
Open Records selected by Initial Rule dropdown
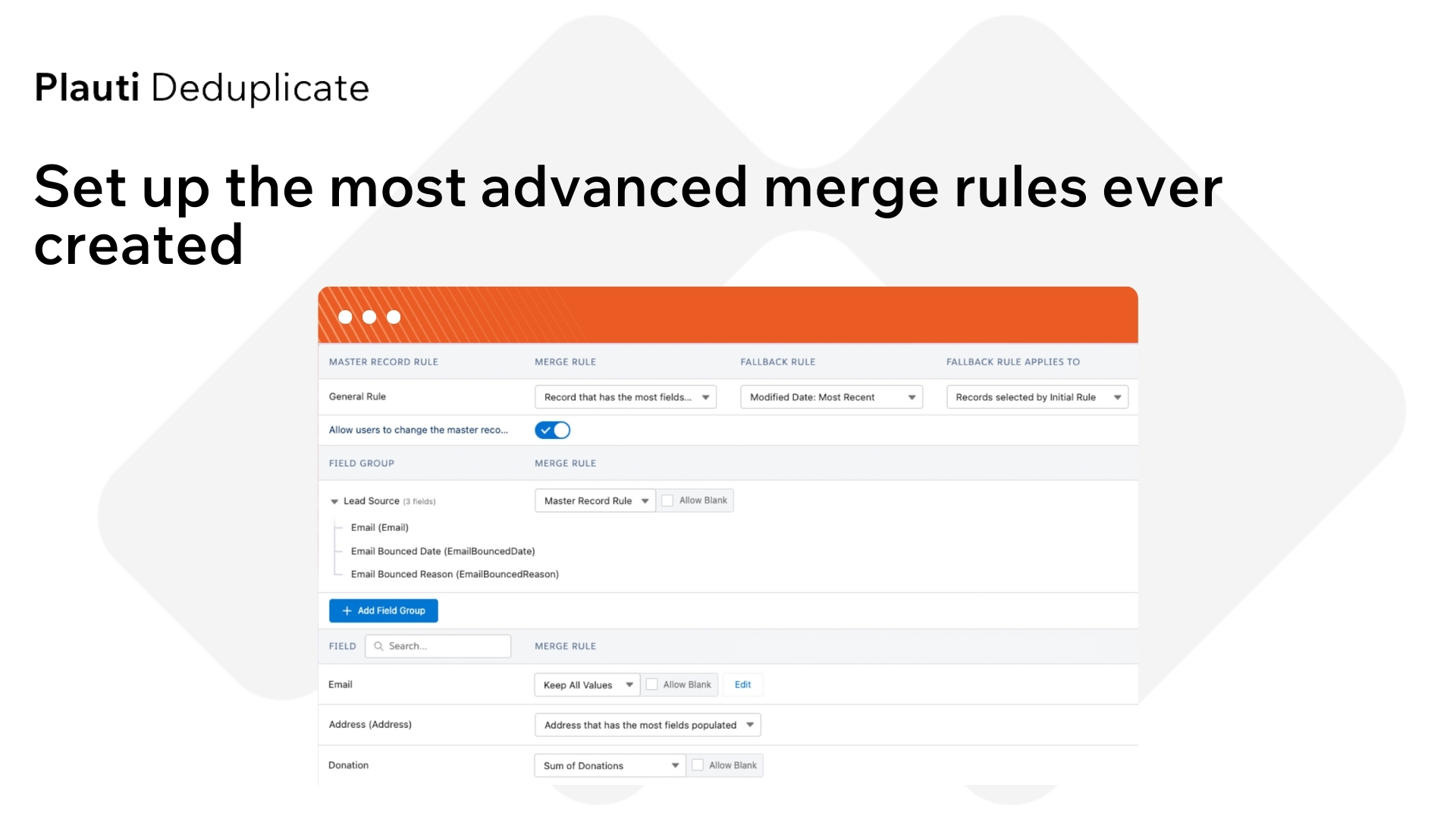1037,397
